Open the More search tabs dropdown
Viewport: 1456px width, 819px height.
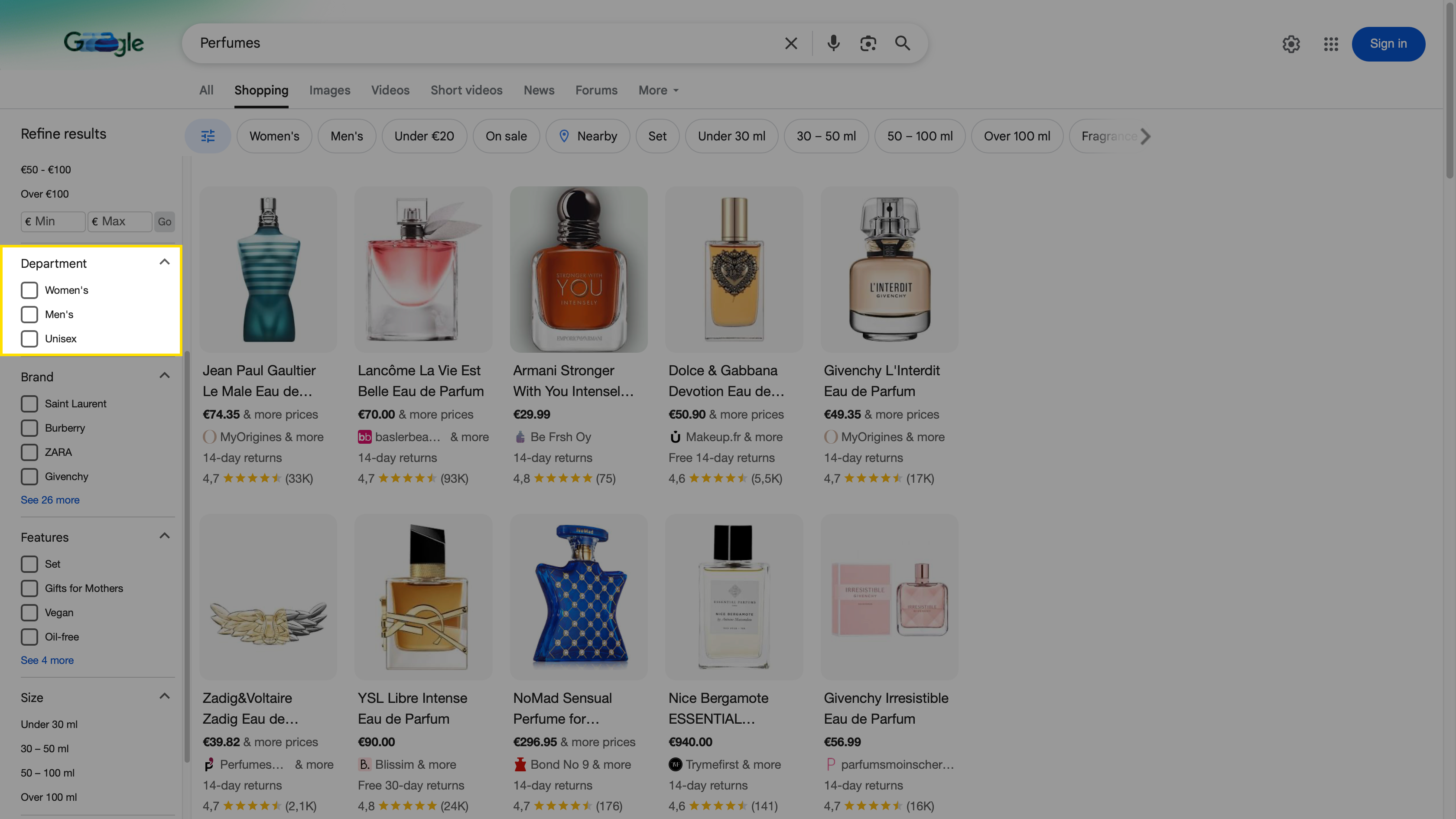658,91
